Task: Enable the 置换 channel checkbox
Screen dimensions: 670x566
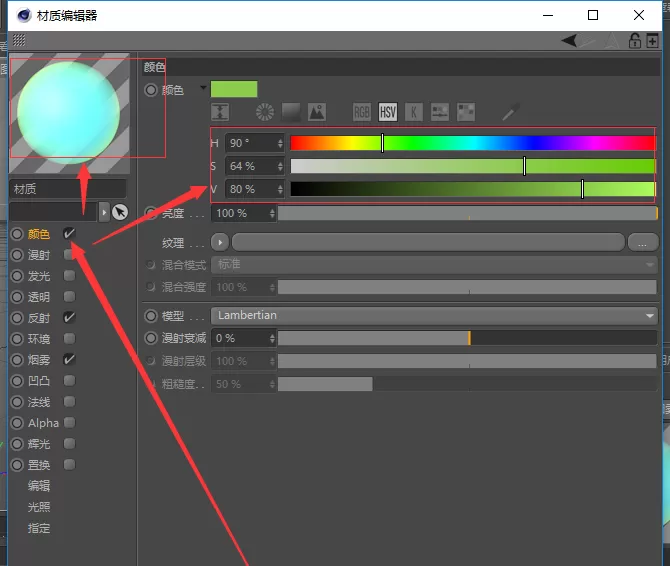Action: (x=69, y=465)
